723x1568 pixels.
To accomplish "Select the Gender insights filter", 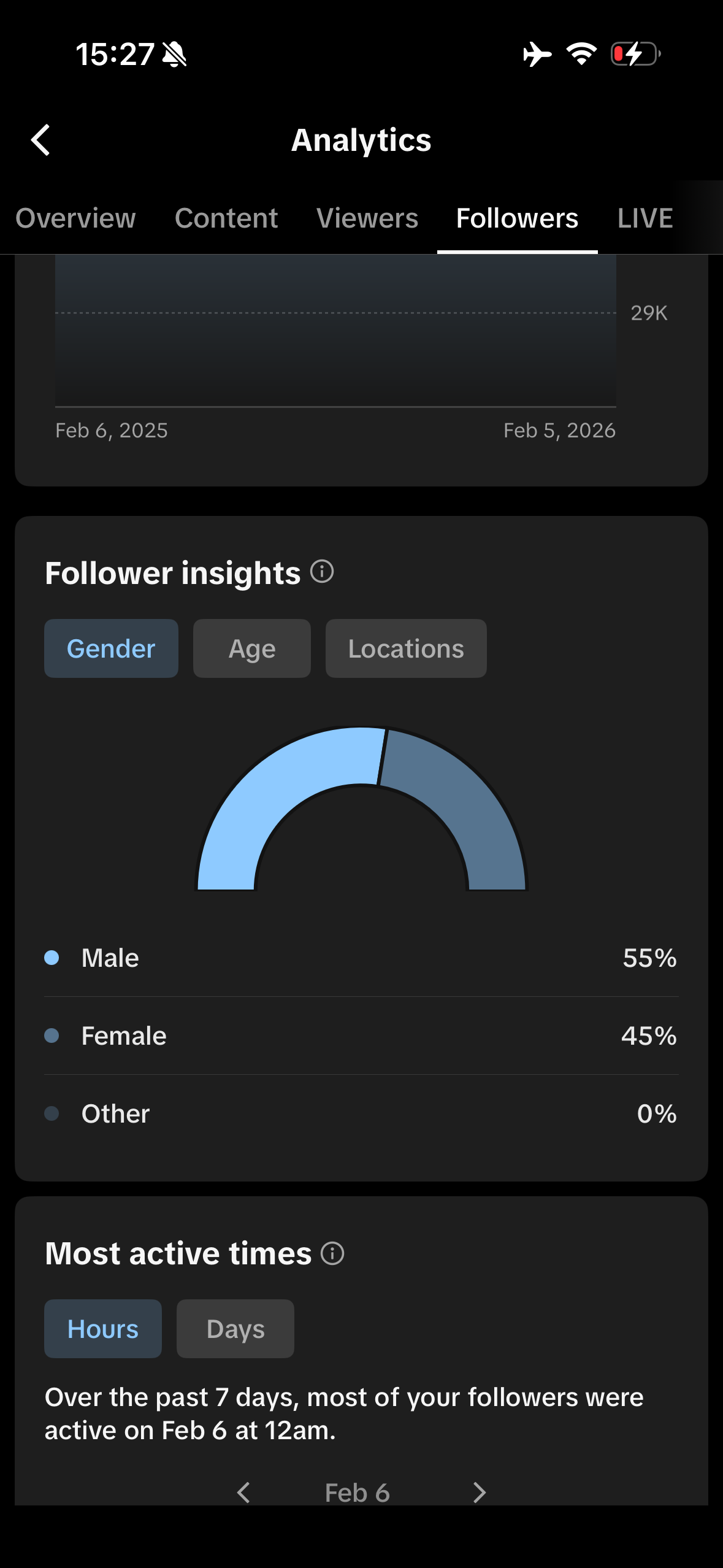I will coord(111,648).
